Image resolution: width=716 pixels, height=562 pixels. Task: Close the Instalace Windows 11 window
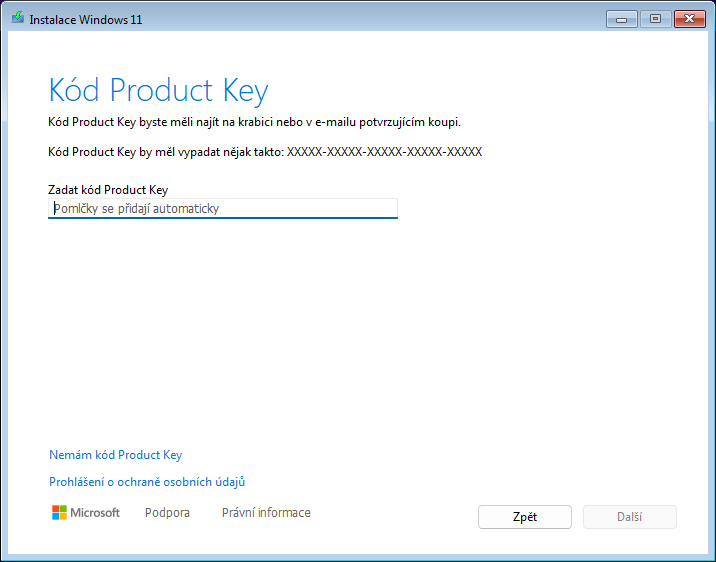(690, 19)
